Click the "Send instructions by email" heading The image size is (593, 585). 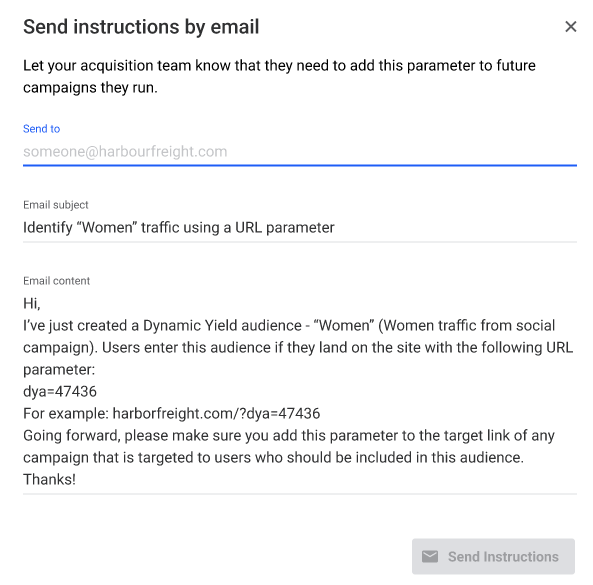pyautogui.click(x=141, y=27)
